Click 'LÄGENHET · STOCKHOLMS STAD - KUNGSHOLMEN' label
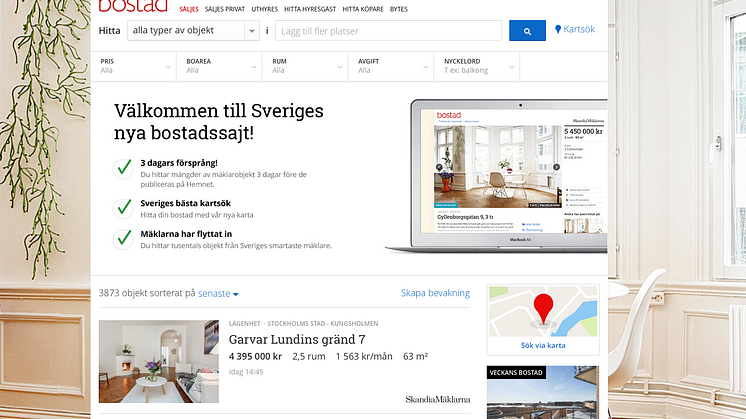 click(x=304, y=323)
